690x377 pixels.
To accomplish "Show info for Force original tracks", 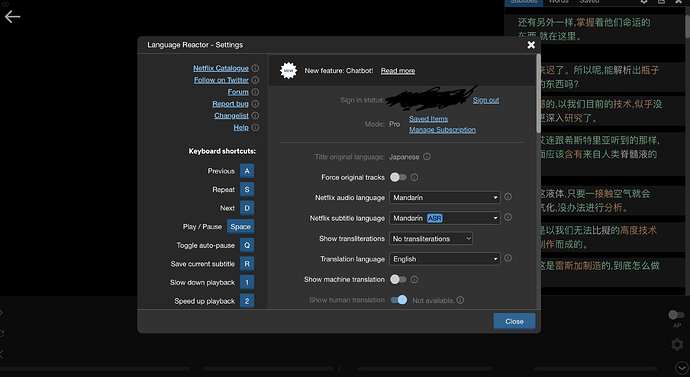I will (x=414, y=177).
